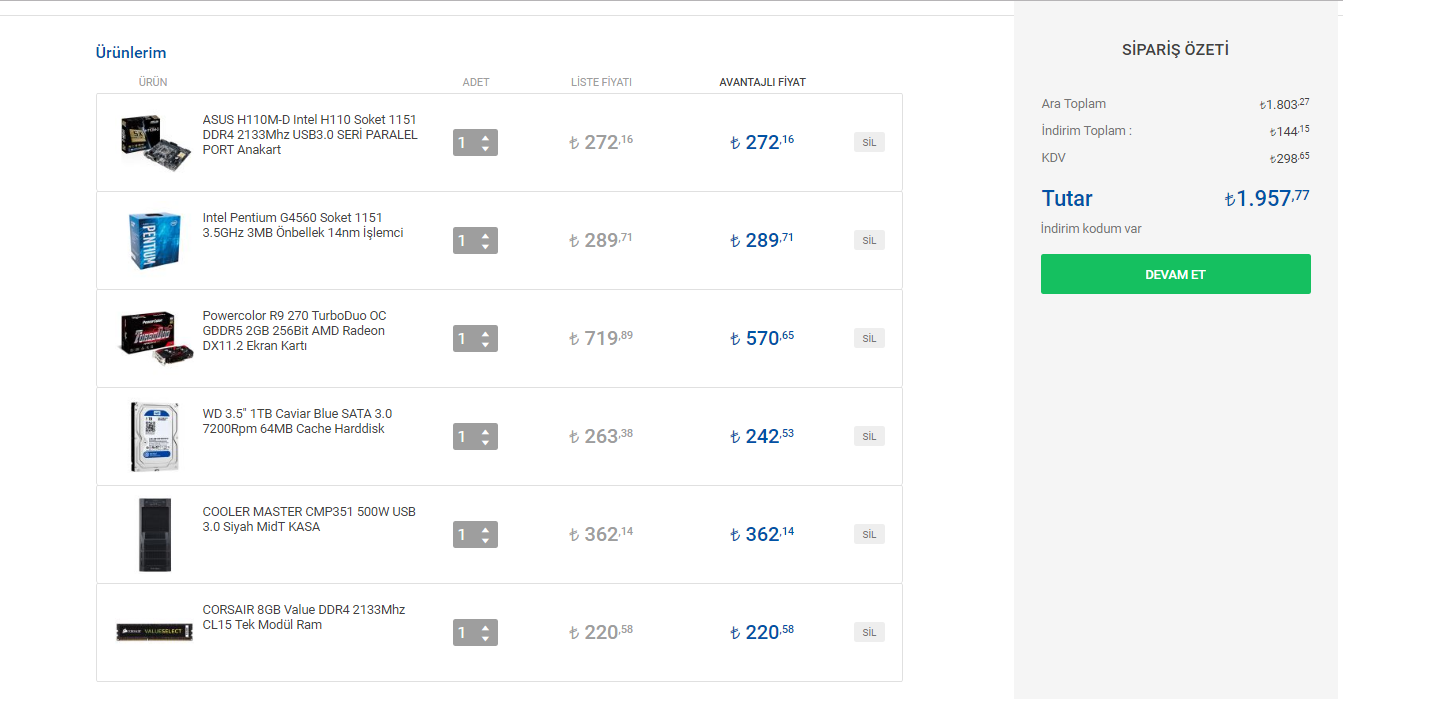Click the İndirim Toplam label
This screenshot has height=710, width=1442.
tap(1086, 131)
